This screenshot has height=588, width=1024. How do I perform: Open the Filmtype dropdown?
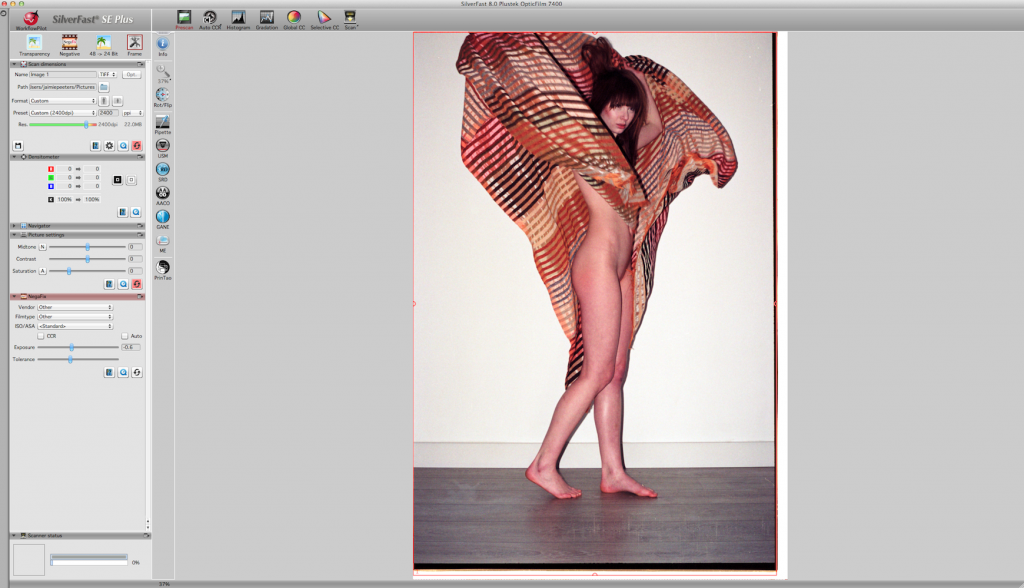coord(74,316)
